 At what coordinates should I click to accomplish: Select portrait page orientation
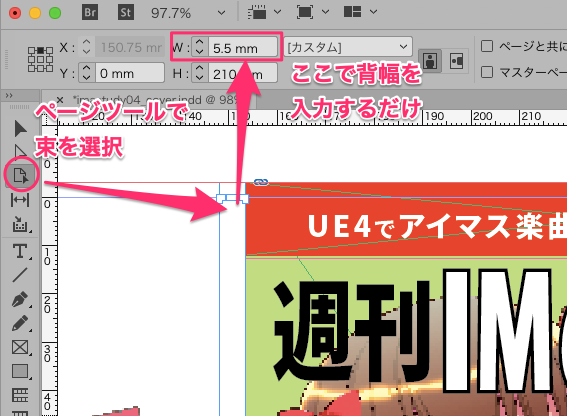click(430, 60)
